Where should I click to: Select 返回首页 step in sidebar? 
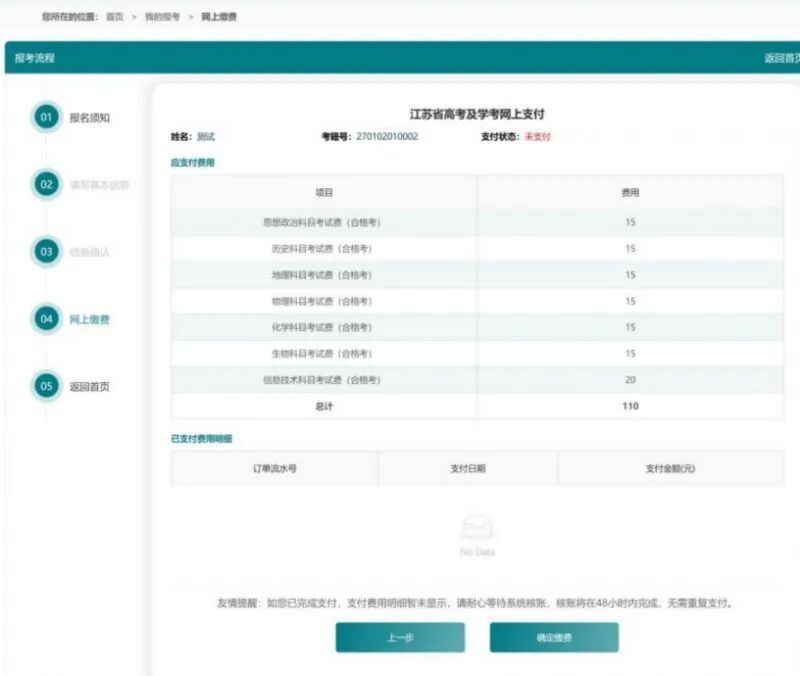coord(90,387)
